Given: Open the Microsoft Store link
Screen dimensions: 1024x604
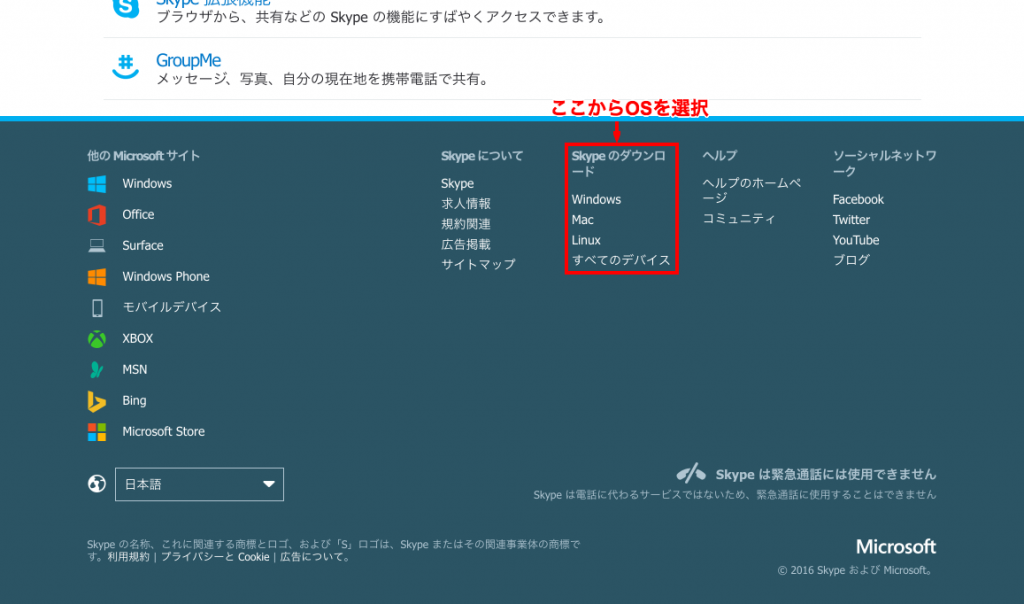Looking at the screenshot, I should tap(163, 432).
